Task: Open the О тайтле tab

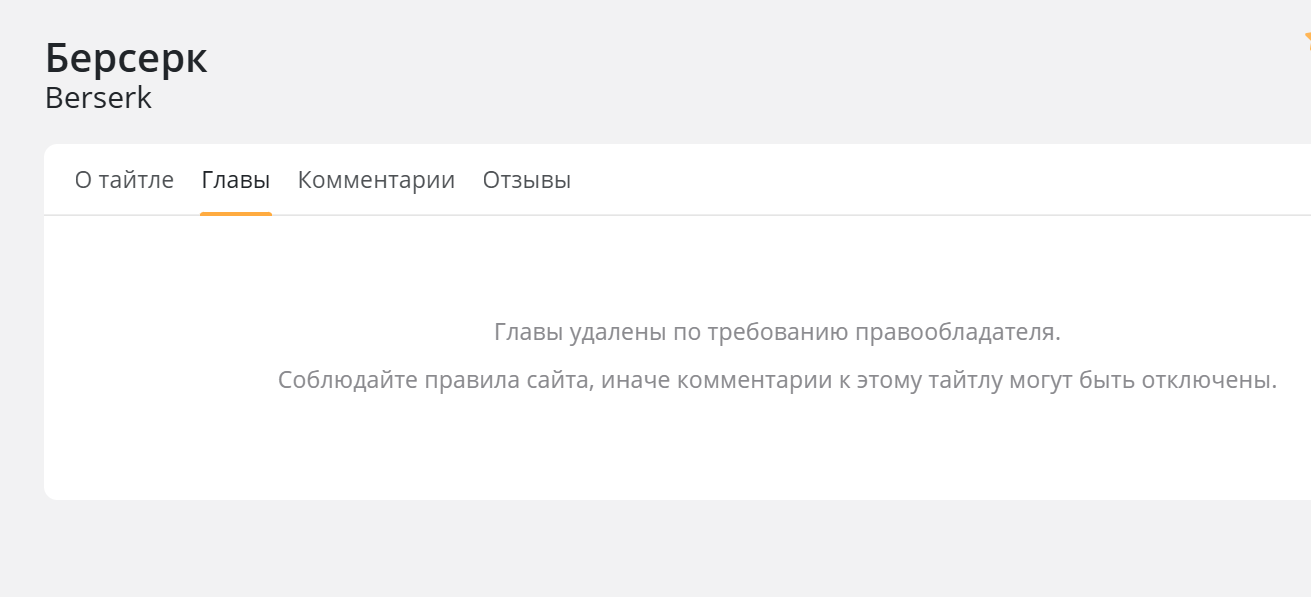Action: point(124,180)
